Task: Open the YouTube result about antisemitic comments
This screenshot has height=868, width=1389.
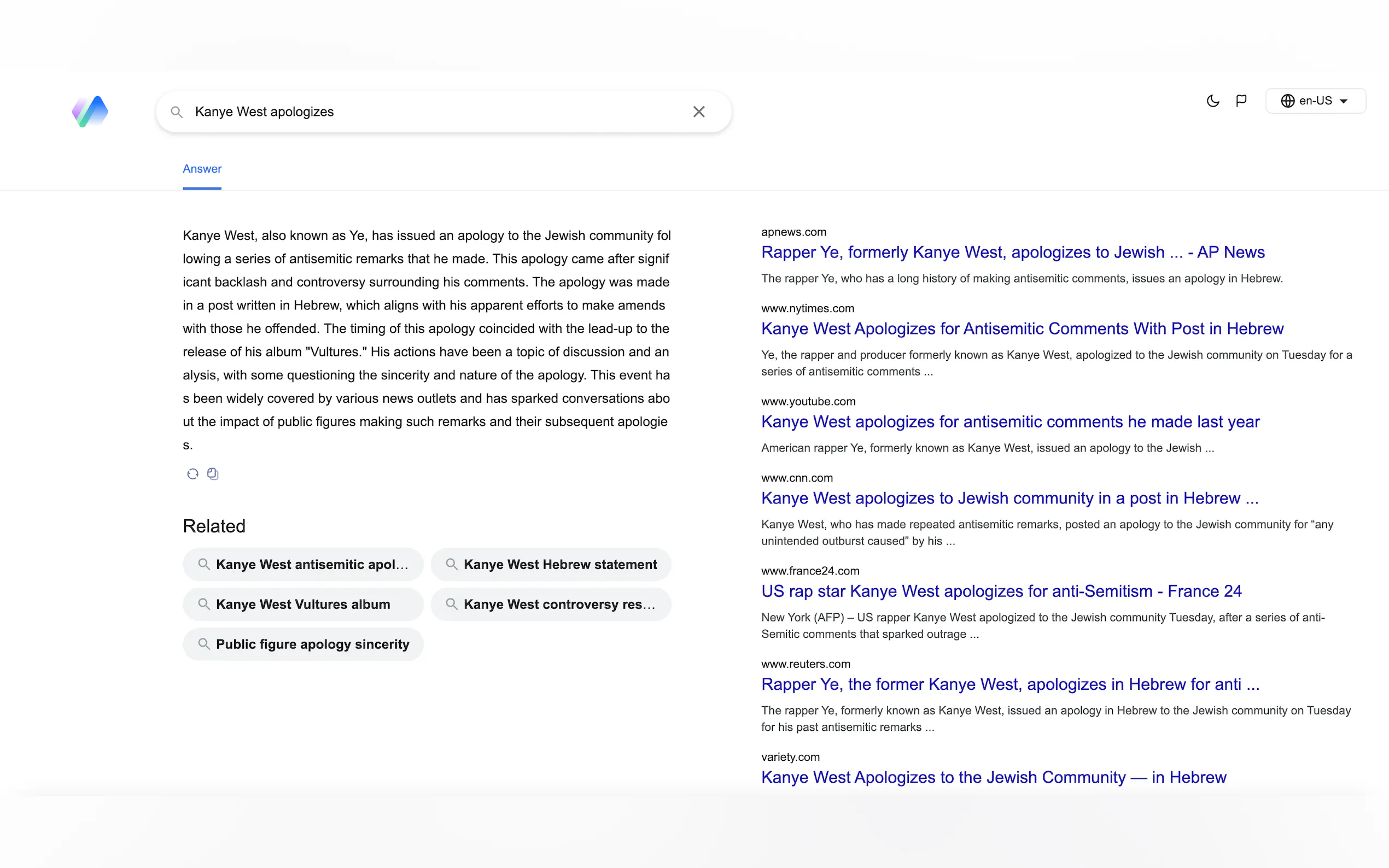Action: [x=1010, y=421]
